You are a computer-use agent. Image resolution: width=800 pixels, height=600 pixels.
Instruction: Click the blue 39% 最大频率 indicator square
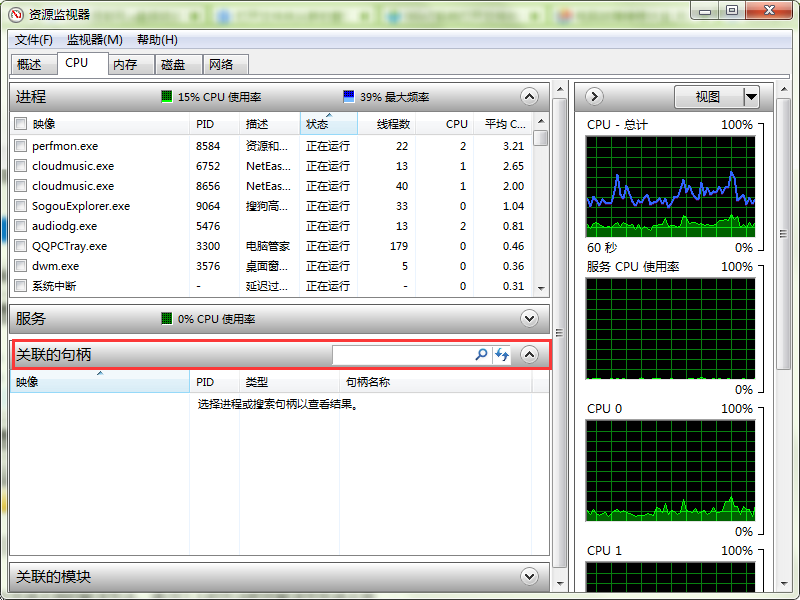point(348,97)
